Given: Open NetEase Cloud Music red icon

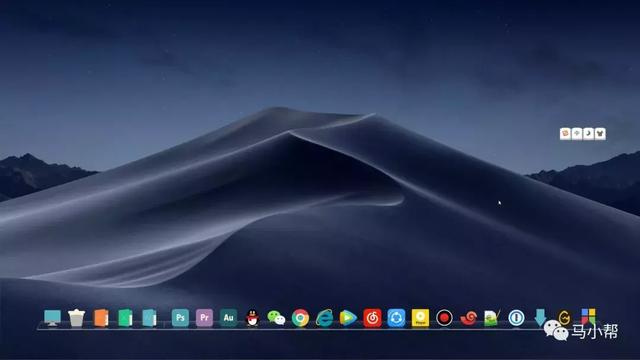Looking at the screenshot, I should pyautogui.click(x=372, y=318).
